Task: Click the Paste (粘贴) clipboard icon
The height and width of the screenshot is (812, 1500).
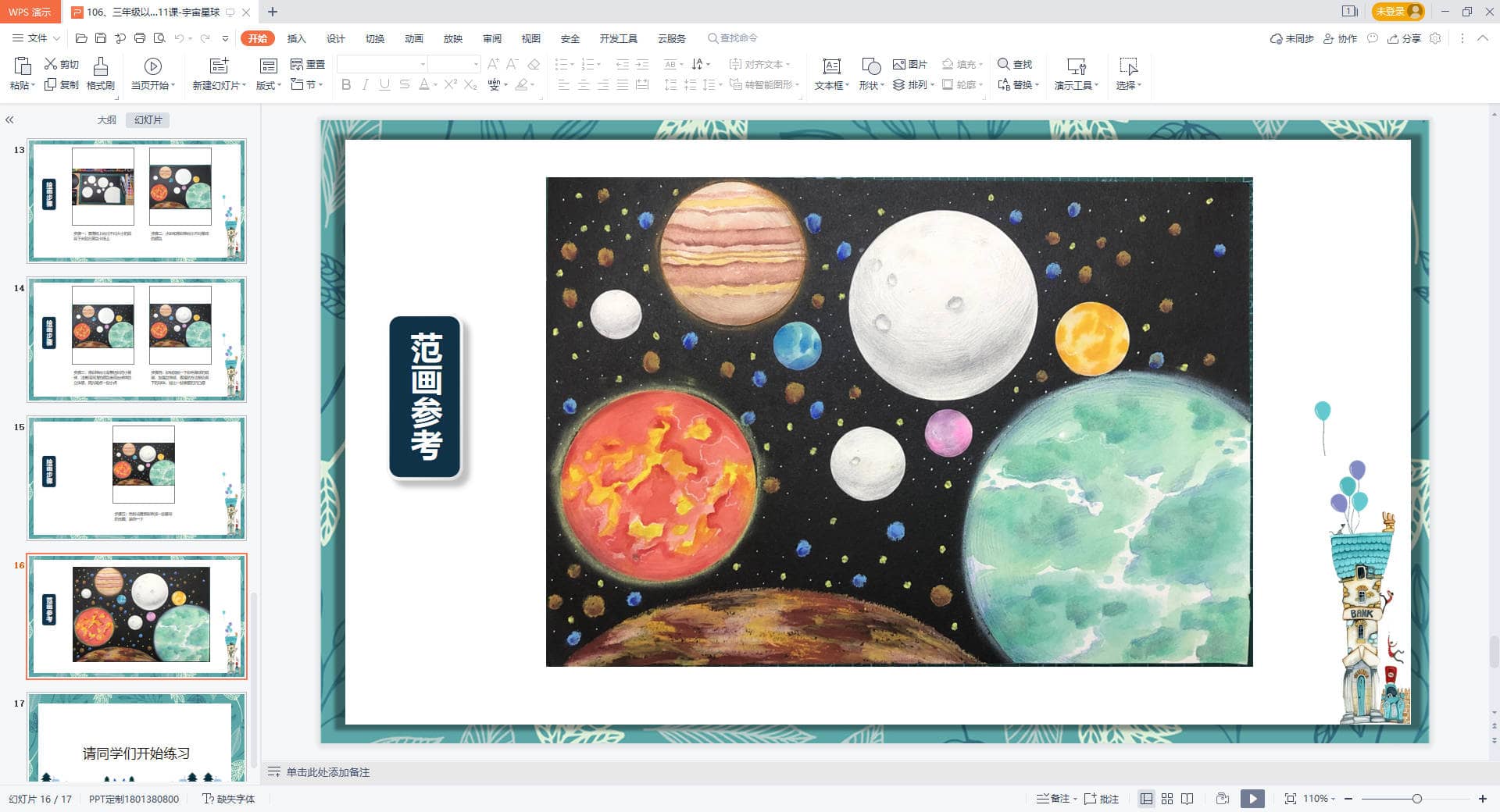Action: tap(23, 66)
